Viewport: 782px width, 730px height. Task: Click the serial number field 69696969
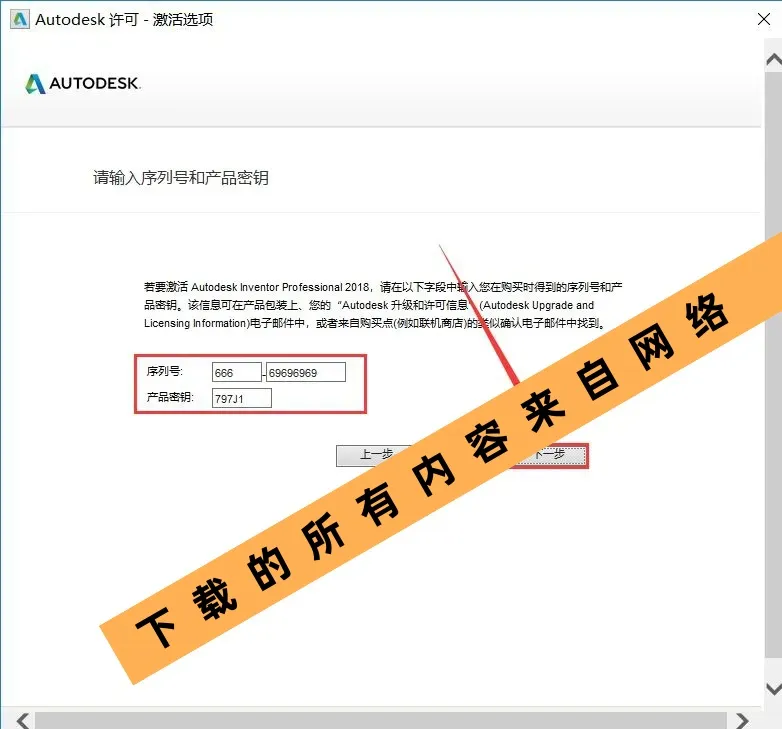point(306,372)
